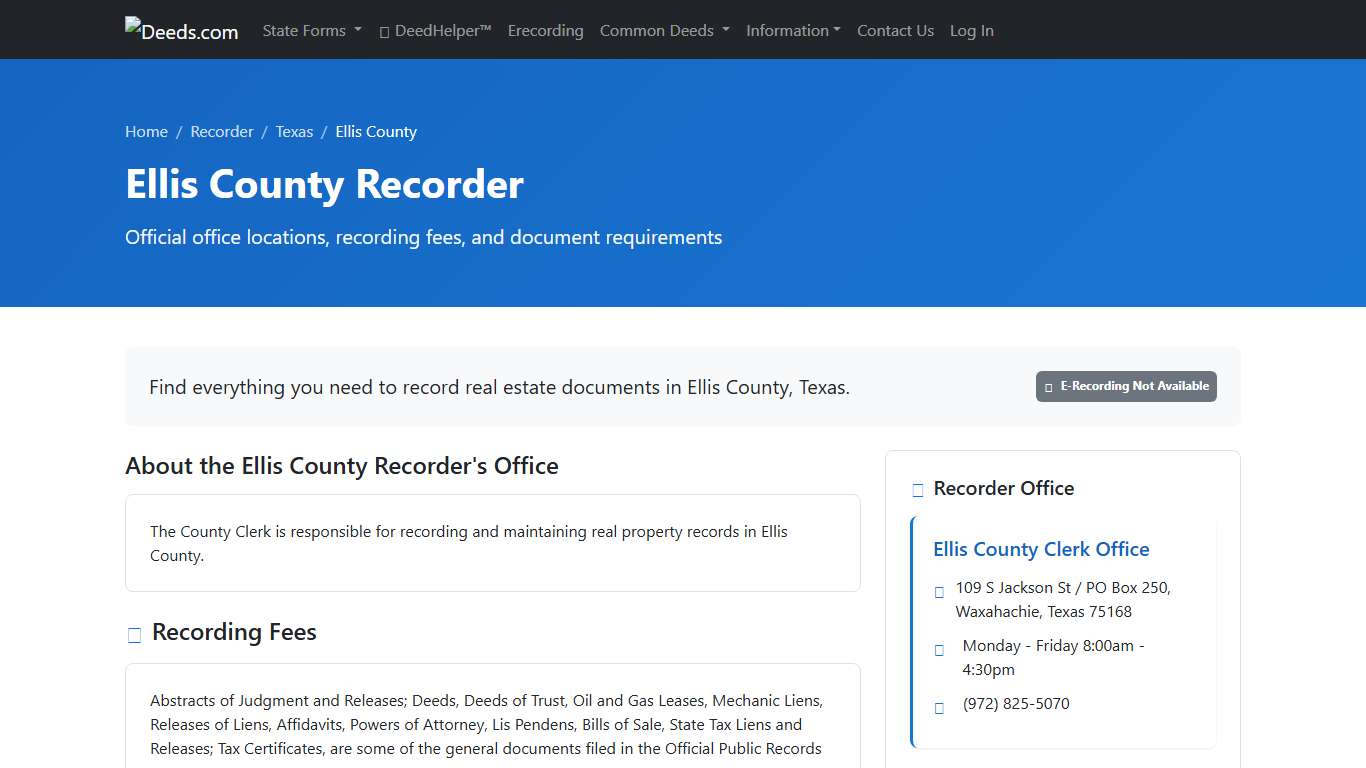
Task: Open the Texas breadcrumb link
Action: [294, 131]
